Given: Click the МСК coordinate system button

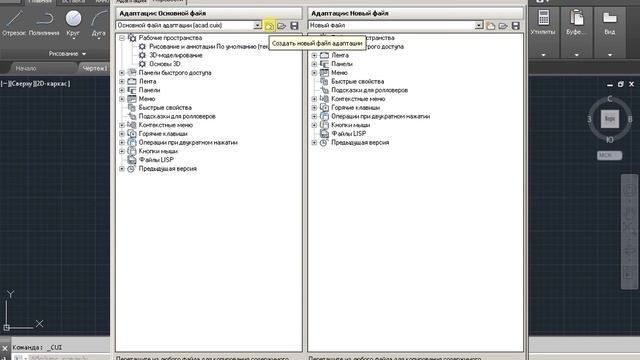Looking at the screenshot, I should pyautogui.click(x=609, y=155).
